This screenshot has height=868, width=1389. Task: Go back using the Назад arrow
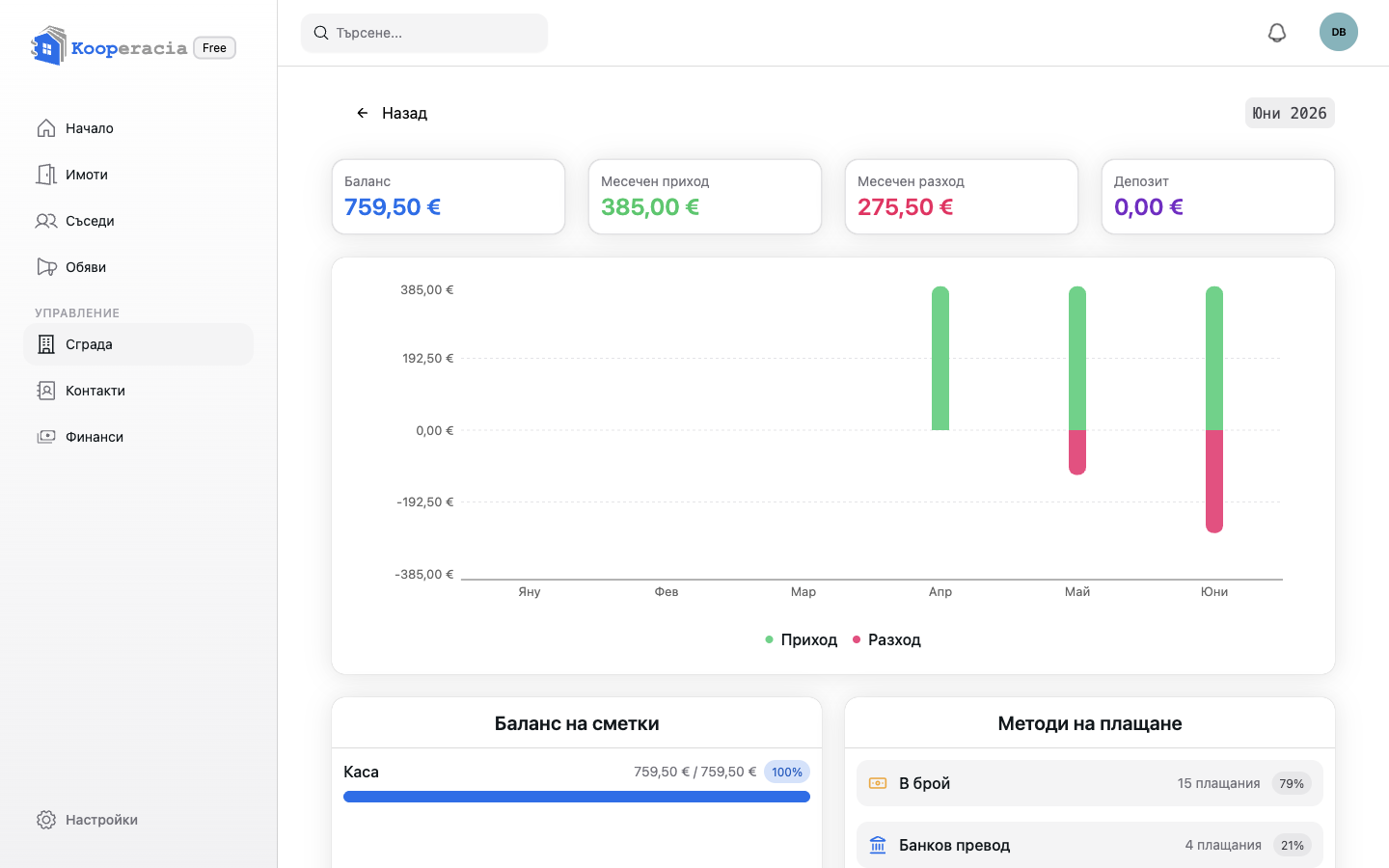(363, 113)
